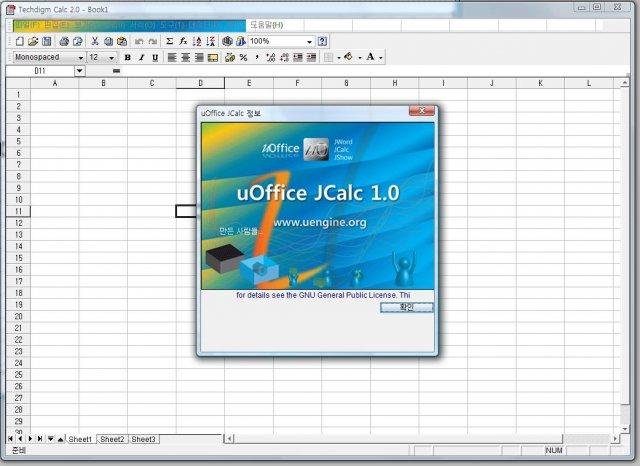Click vertical scrollbar down arrow
The width and height of the screenshot is (640, 466).
pos(624,429)
